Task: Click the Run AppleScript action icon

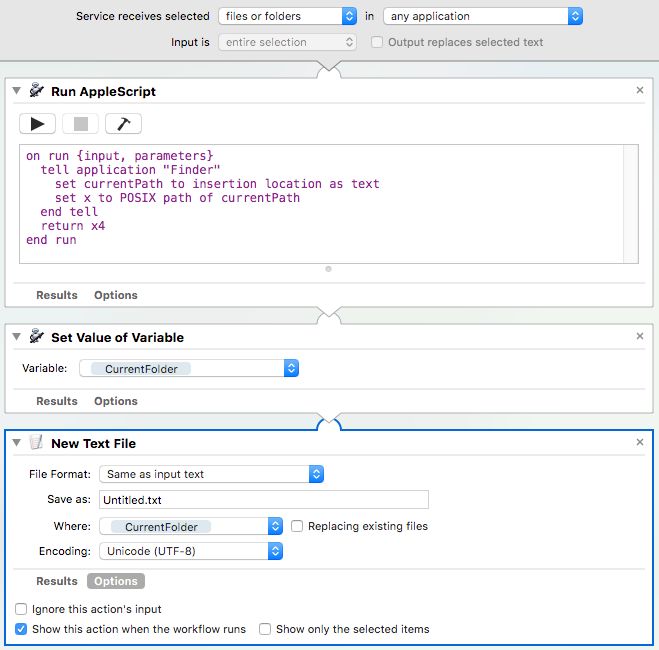Action: pyautogui.click(x=37, y=90)
